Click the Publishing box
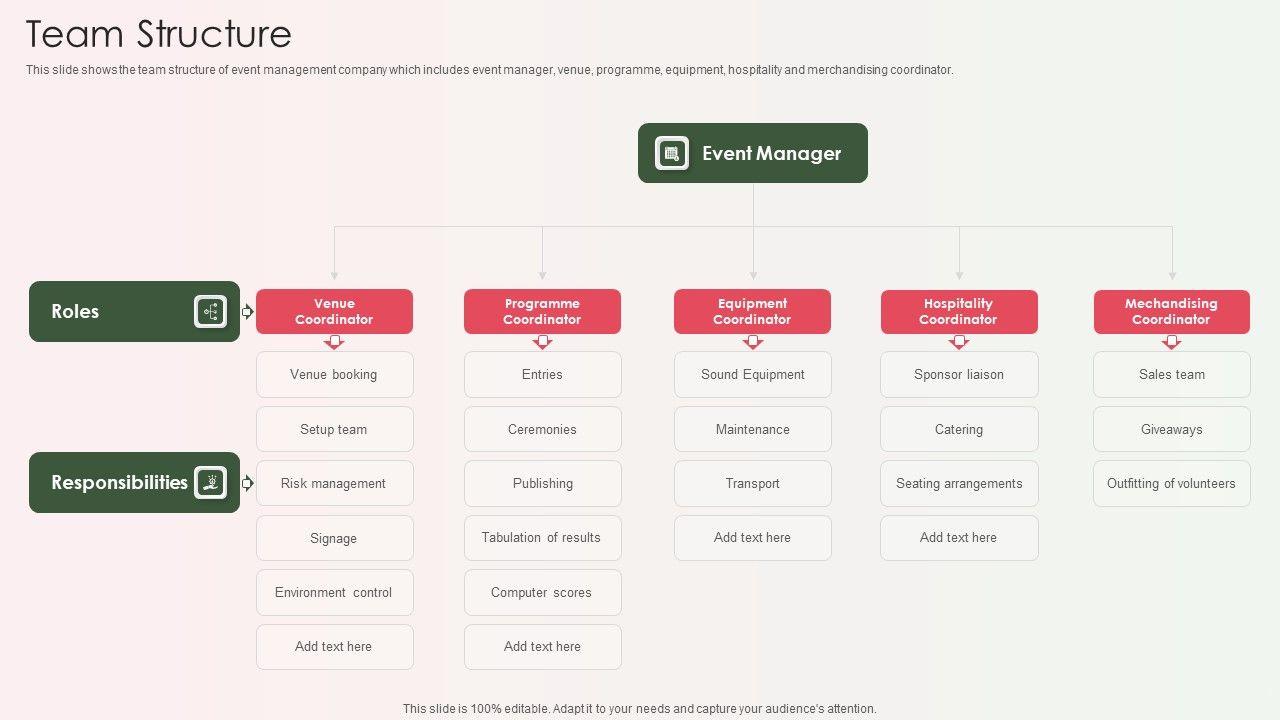The height and width of the screenshot is (720, 1280). coord(542,483)
